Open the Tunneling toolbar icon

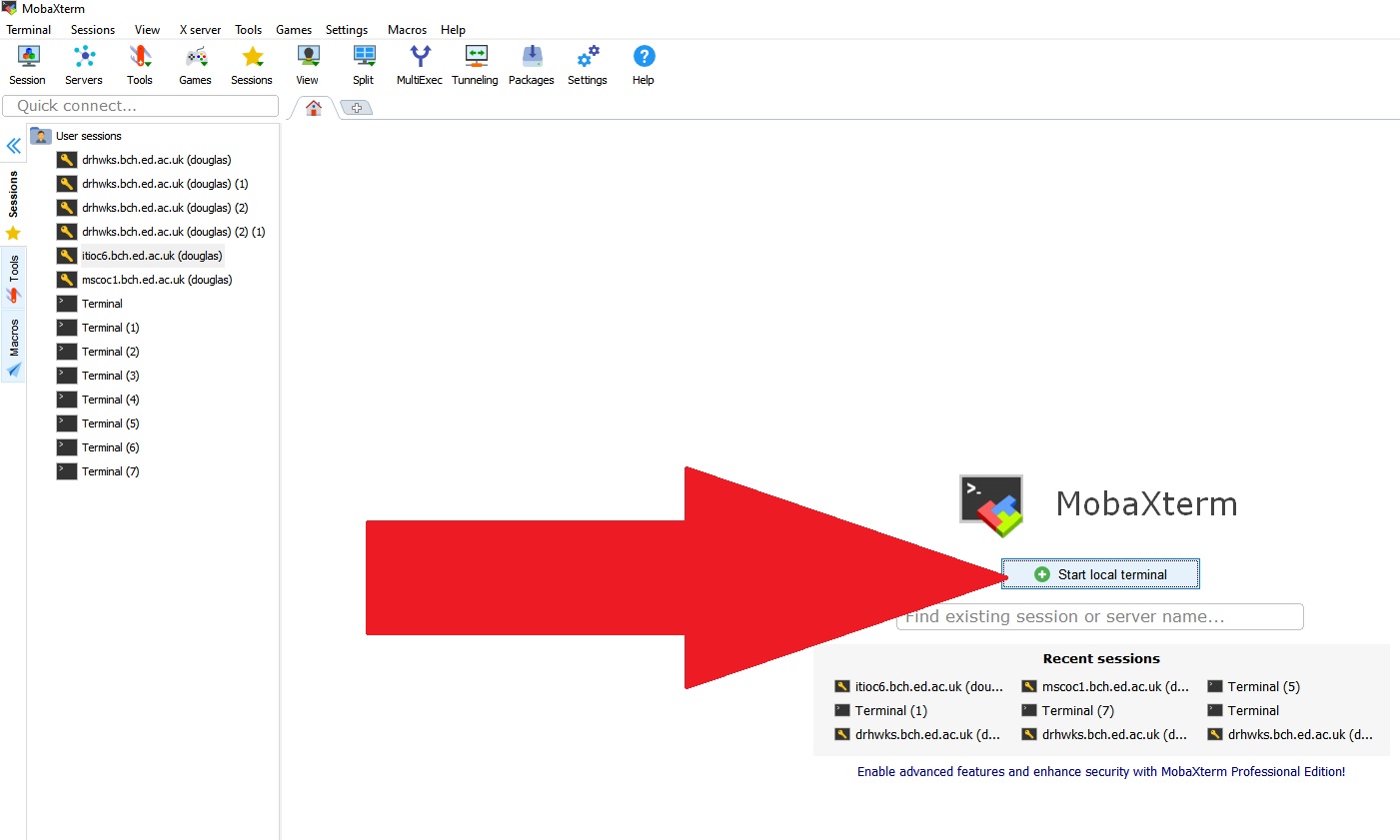point(476,65)
